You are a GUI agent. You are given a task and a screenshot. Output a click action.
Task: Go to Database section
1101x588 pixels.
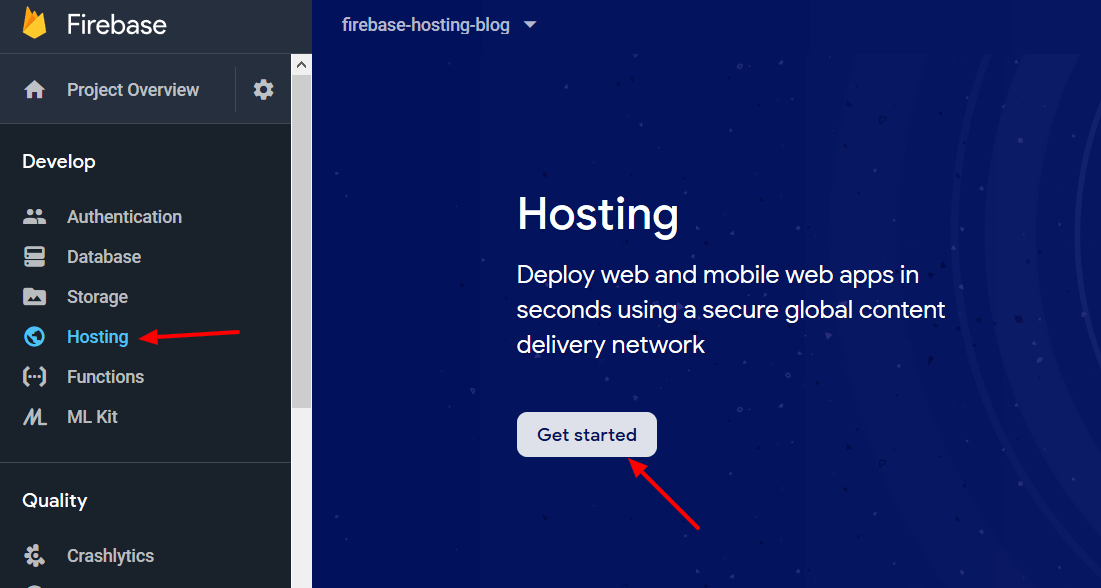[x=104, y=256]
